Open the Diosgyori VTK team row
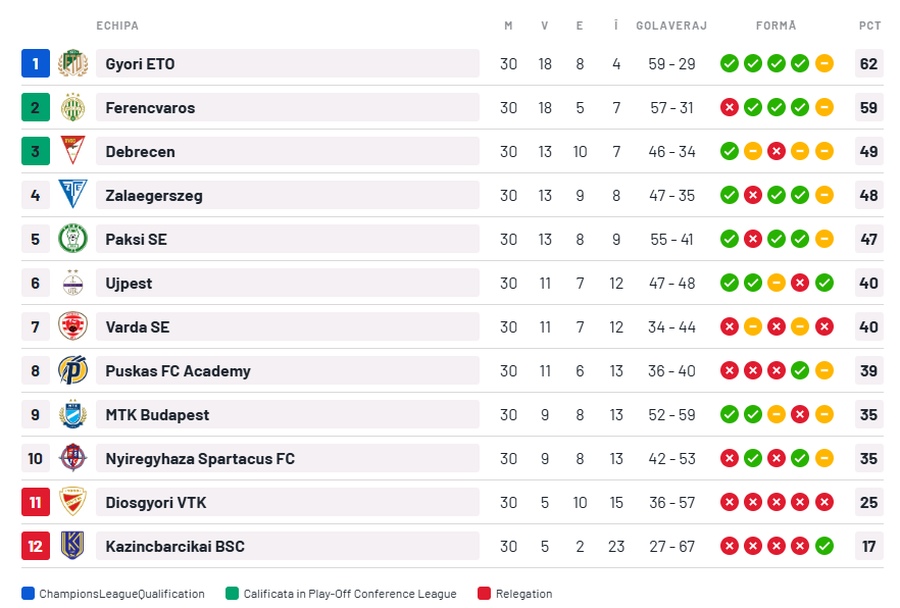900x608 pixels. 156,503
